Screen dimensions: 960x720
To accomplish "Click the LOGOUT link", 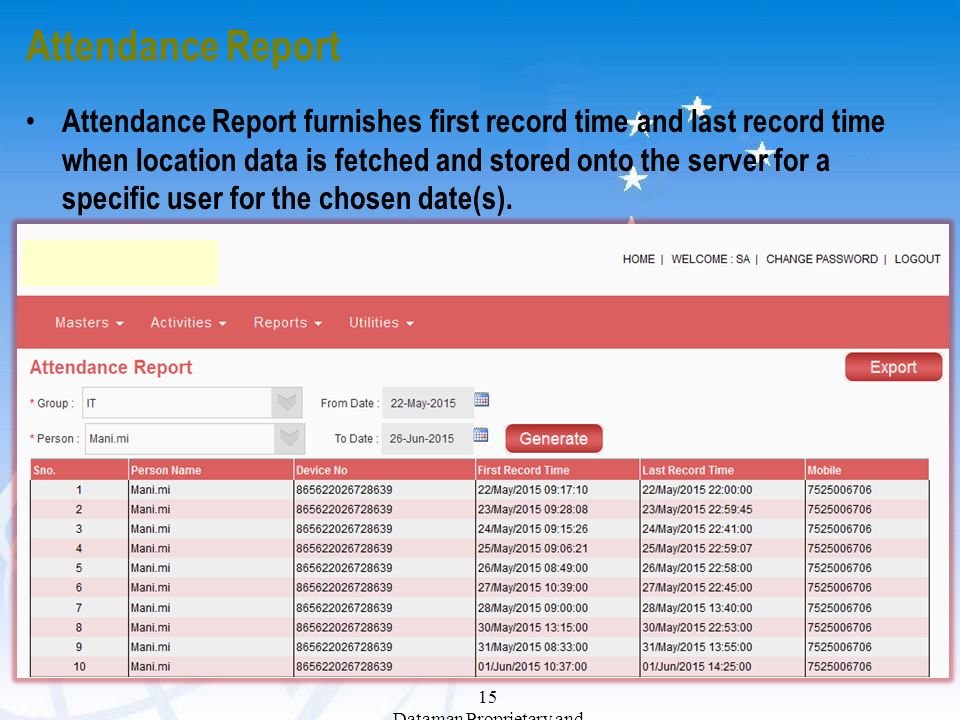I will tap(917, 259).
